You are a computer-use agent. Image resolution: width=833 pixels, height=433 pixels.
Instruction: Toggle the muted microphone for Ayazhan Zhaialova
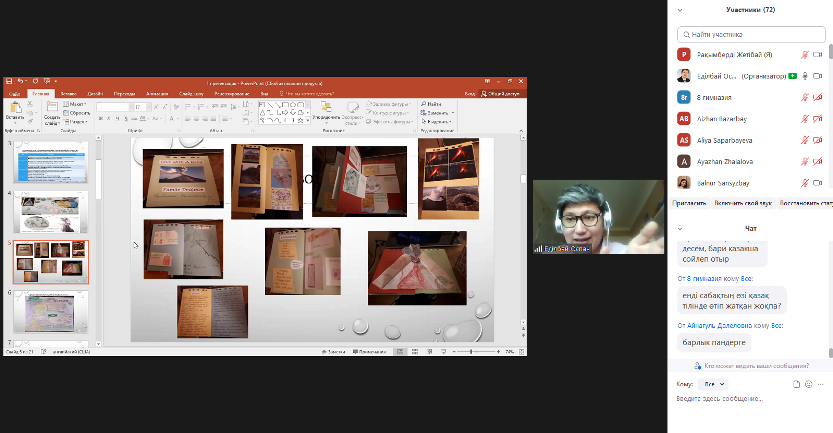point(804,160)
